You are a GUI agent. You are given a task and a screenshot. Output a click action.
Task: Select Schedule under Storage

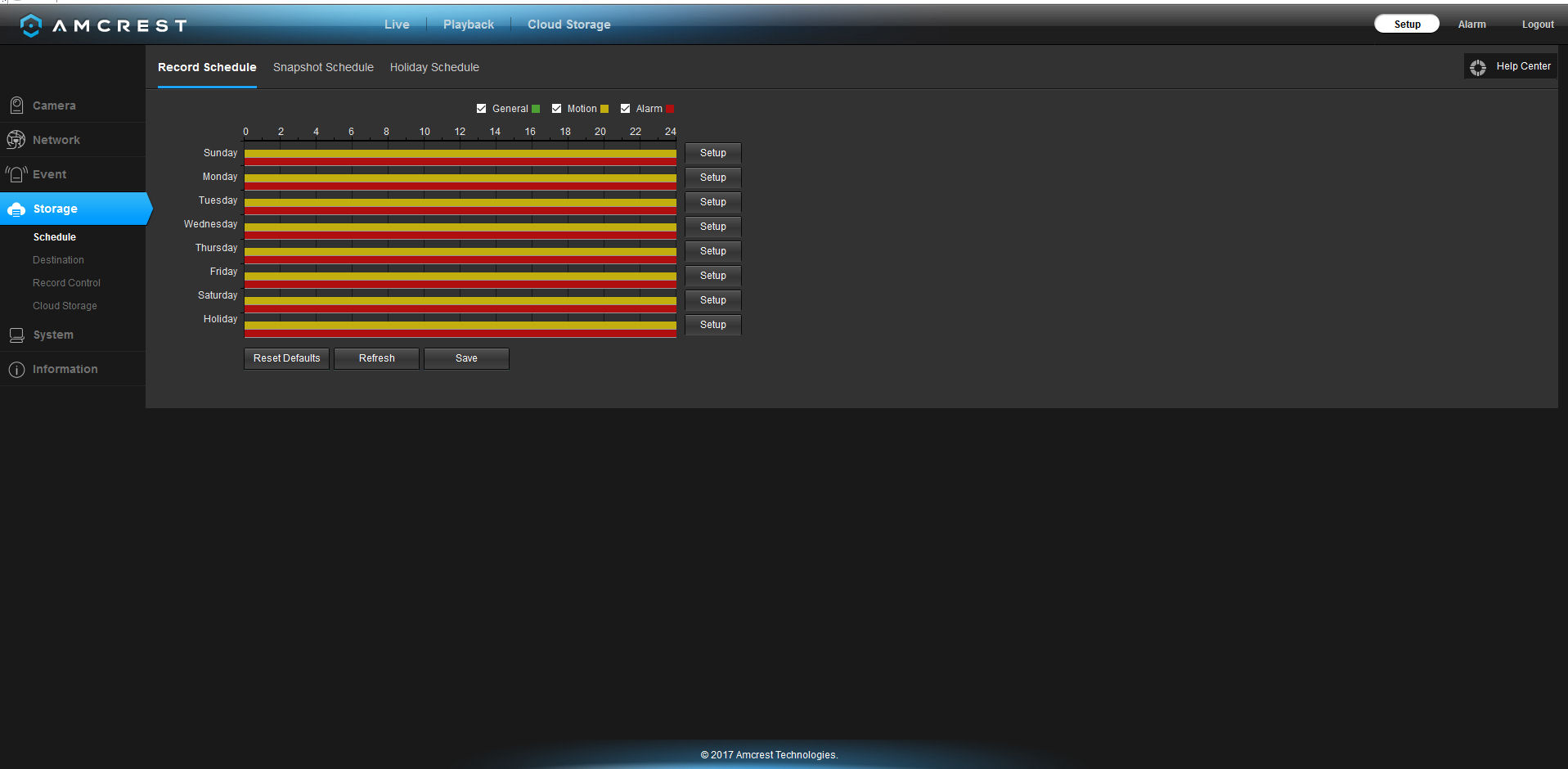tap(55, 237)
